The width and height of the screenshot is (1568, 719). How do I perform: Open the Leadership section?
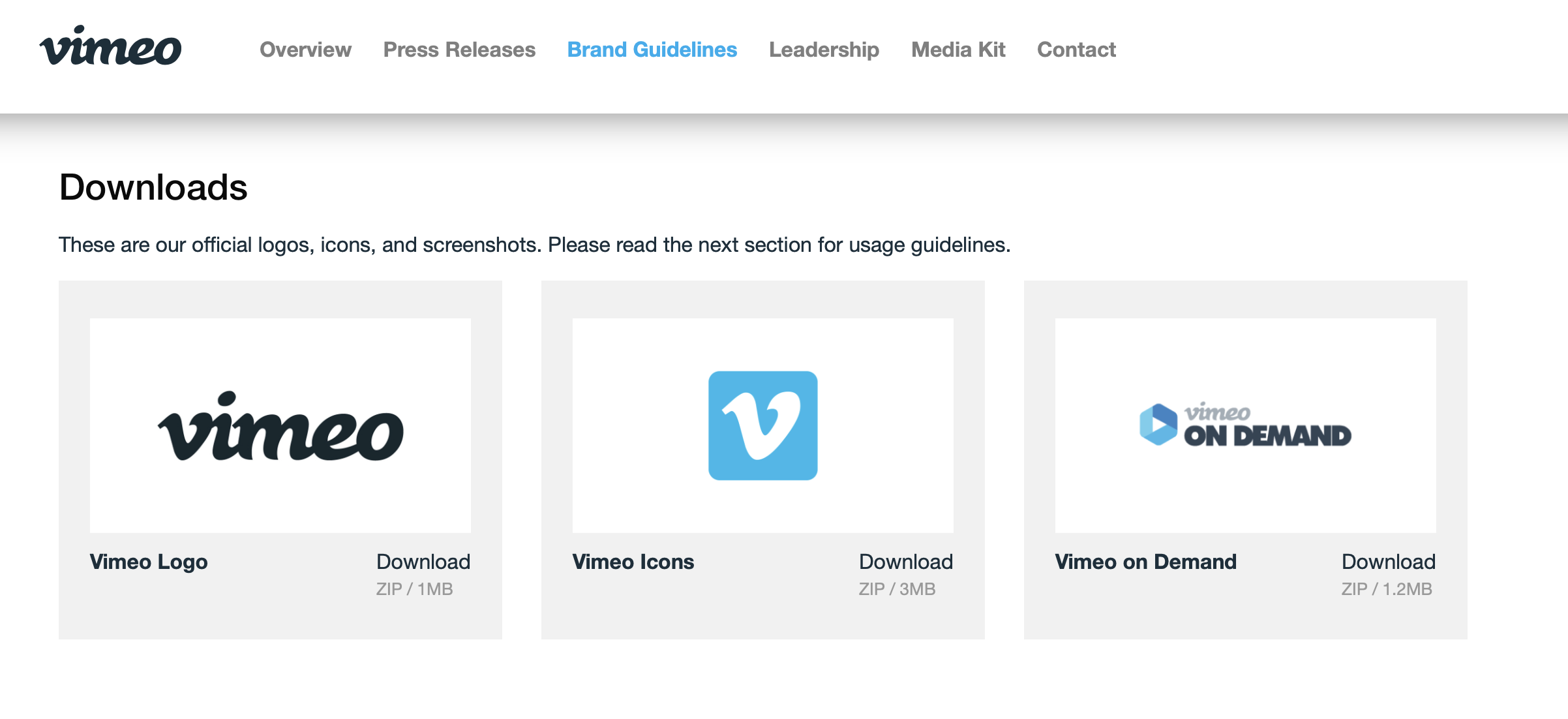(824, 50)
